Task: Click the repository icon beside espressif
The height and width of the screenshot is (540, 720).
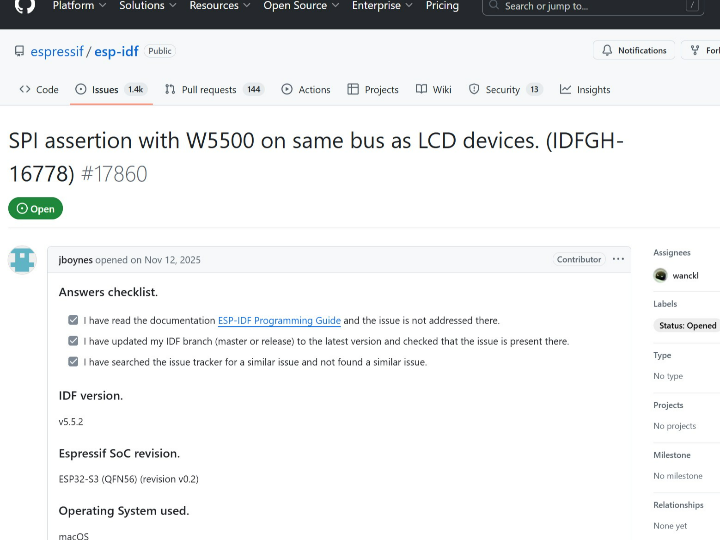Action: pyautogui.click(x=19, y=51)
